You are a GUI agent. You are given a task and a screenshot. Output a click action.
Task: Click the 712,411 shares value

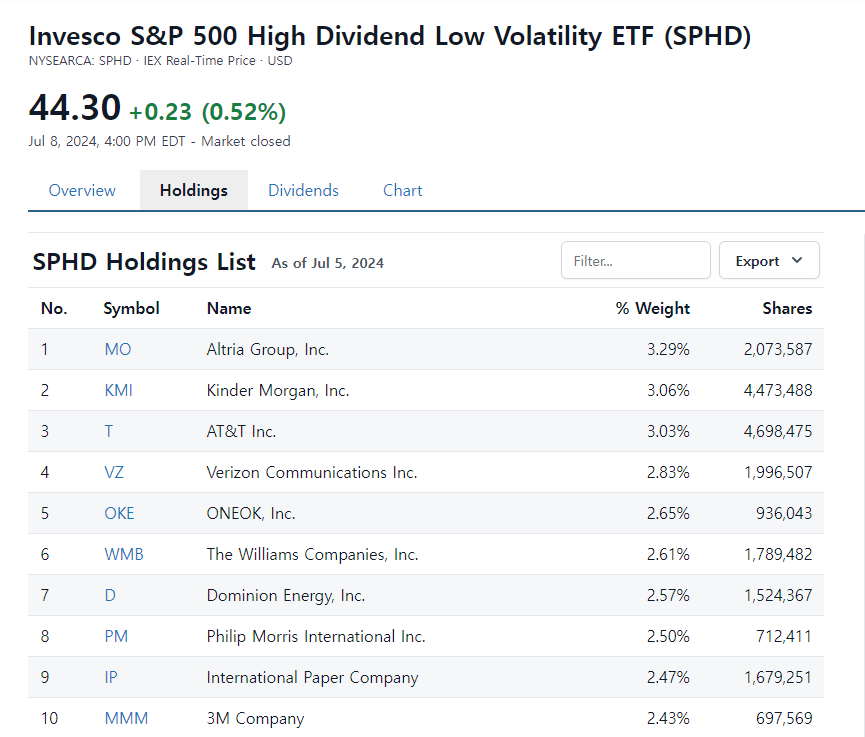point(784,636)
